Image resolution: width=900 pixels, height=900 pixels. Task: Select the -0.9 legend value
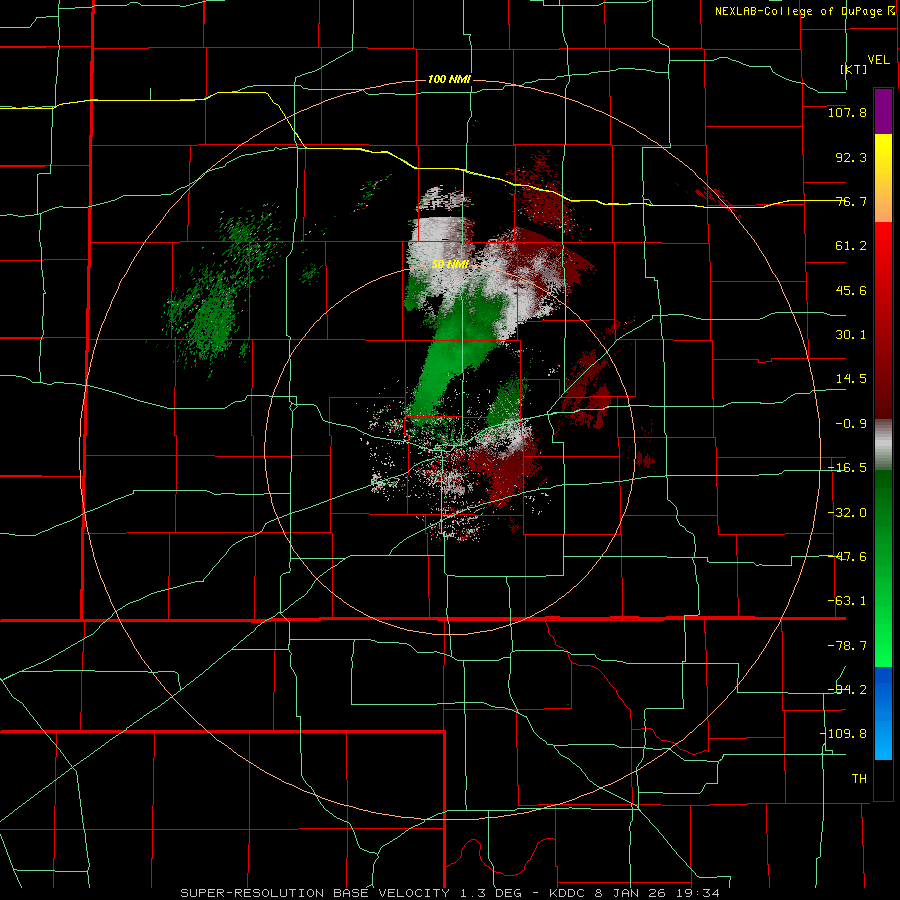click(851, 424)
